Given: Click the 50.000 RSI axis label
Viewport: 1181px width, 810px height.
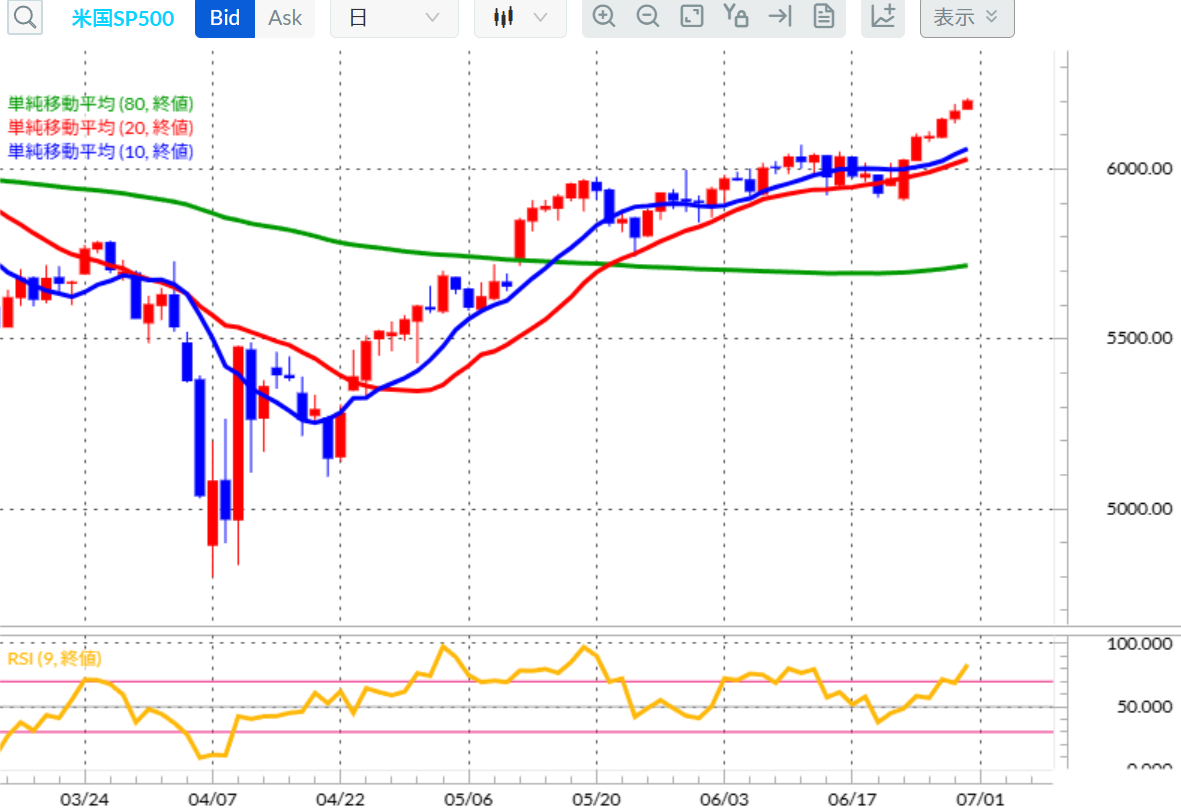Looking at the screenshot, I should 1144,707.
